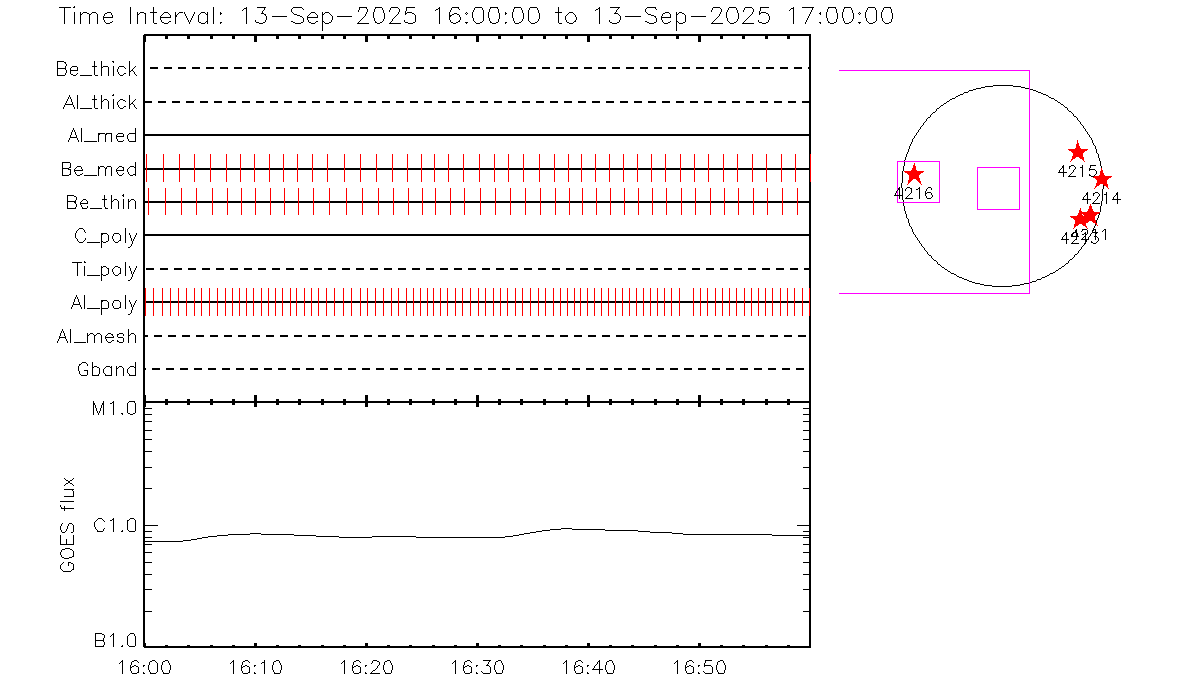Click the Al_mesh filter label
Viewport: 1200px width, 700px height.
97,336
